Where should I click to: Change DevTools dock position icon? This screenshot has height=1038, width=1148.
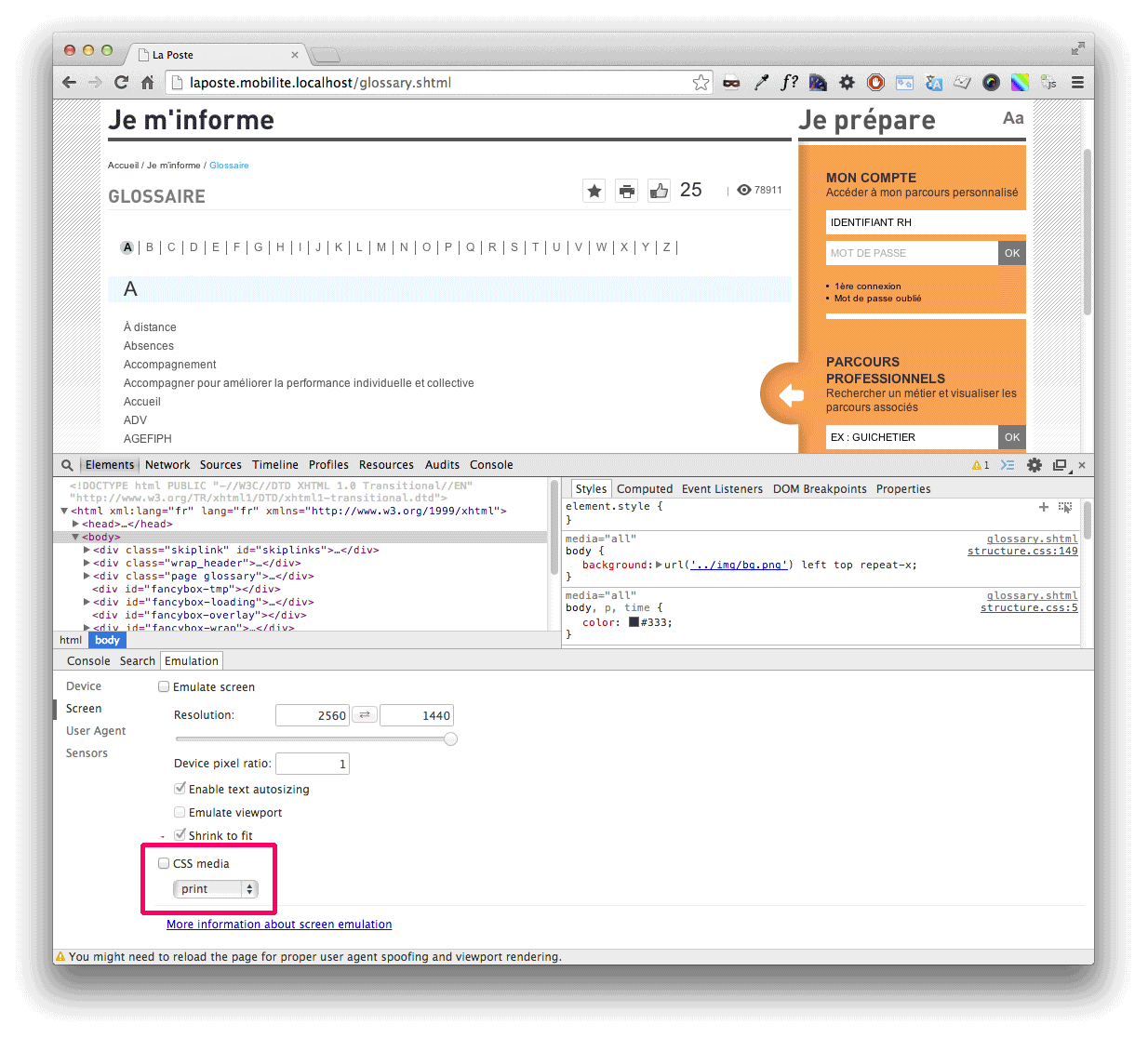point(1060,465)
